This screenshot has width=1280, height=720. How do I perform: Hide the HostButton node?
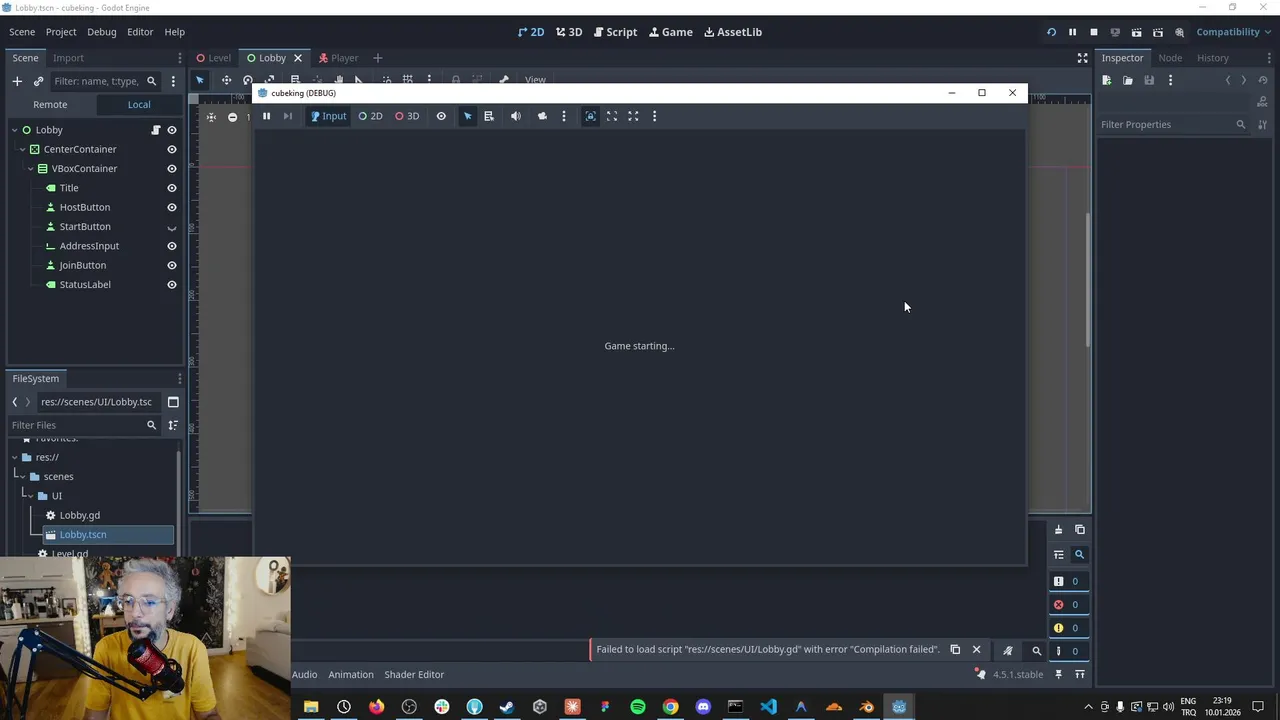coord(171,207)
